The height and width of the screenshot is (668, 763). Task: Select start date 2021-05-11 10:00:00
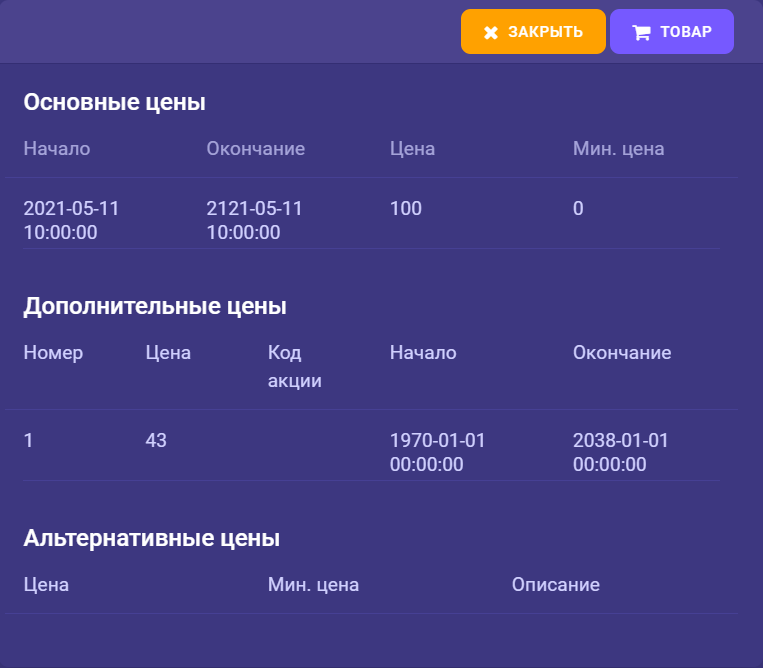(71, 220)
